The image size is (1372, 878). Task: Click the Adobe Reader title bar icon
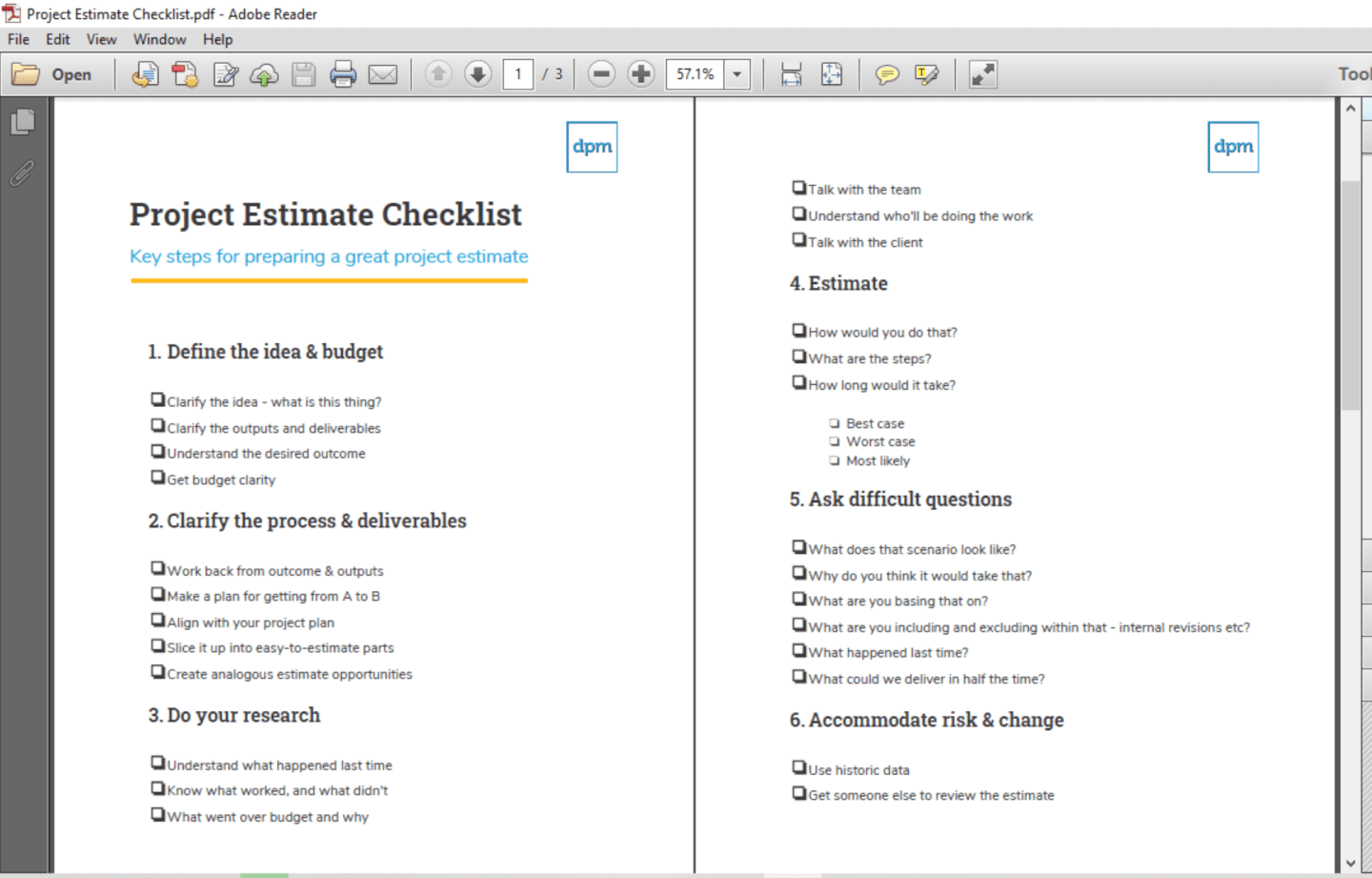click(x=11, y=13)
